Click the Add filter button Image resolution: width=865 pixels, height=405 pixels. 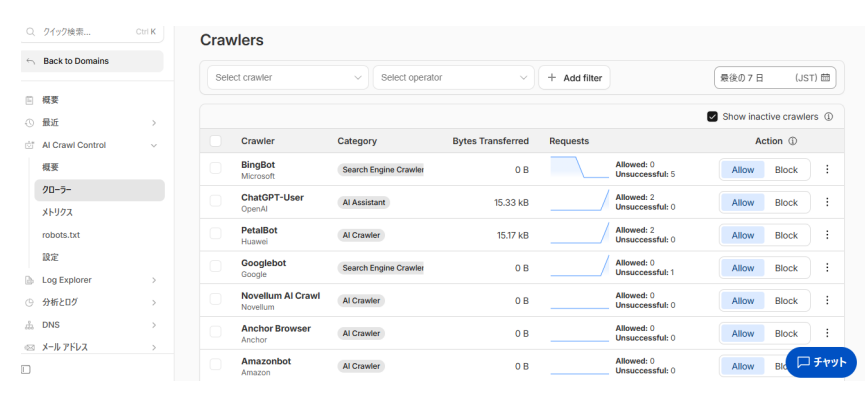coord(574,77)
